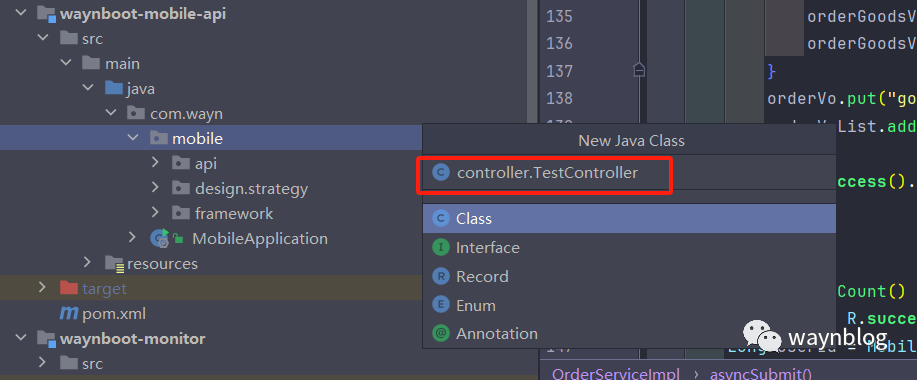Pick the Record type icon

[440, 277]
